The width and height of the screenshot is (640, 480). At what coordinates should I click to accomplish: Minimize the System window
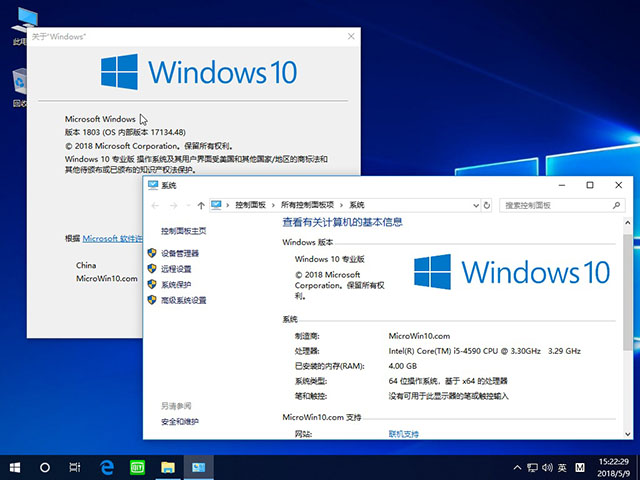[x=562, y=185]
